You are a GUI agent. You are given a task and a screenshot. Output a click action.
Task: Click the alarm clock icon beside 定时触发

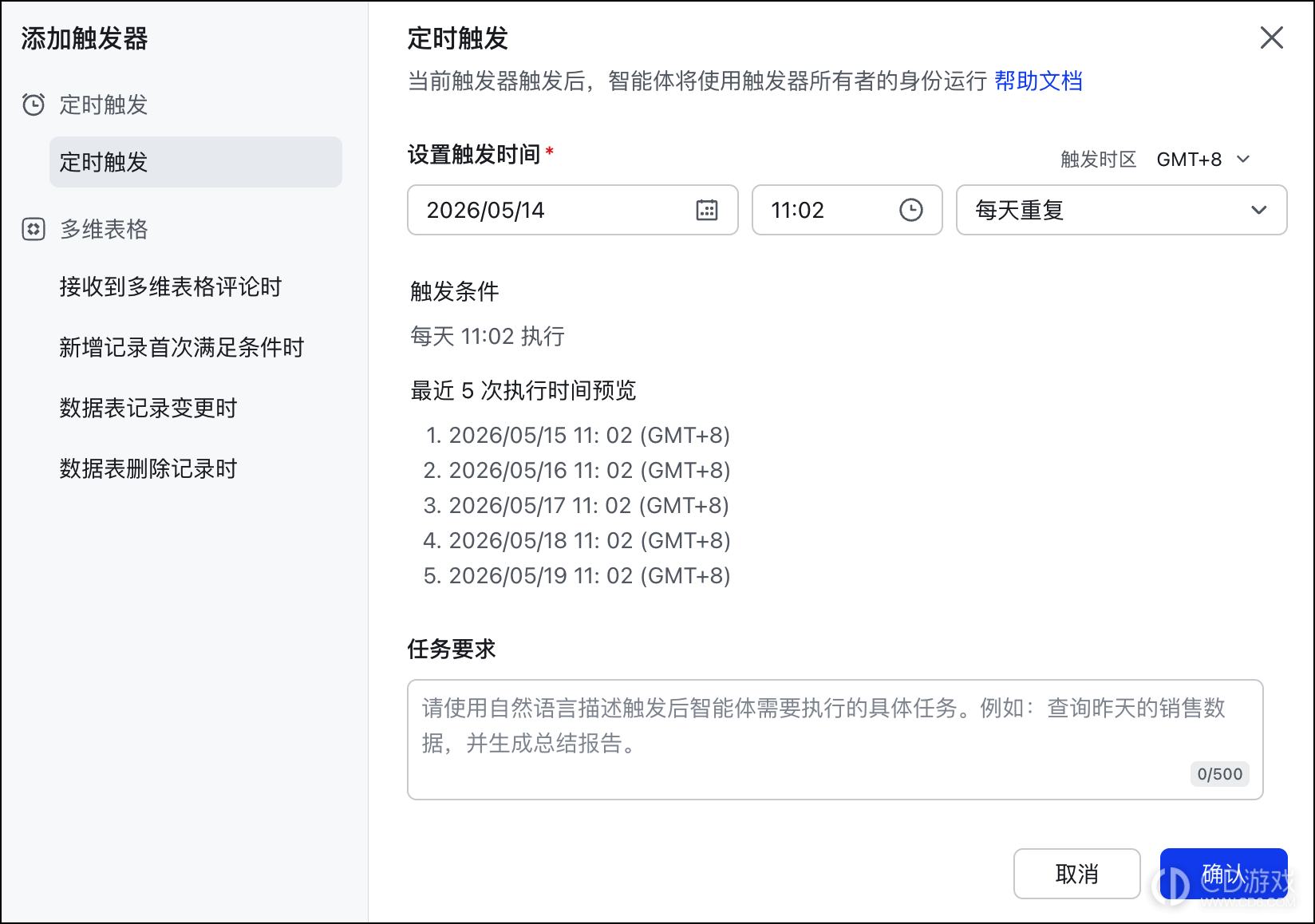pyautogui.click(x=34, y=105)
